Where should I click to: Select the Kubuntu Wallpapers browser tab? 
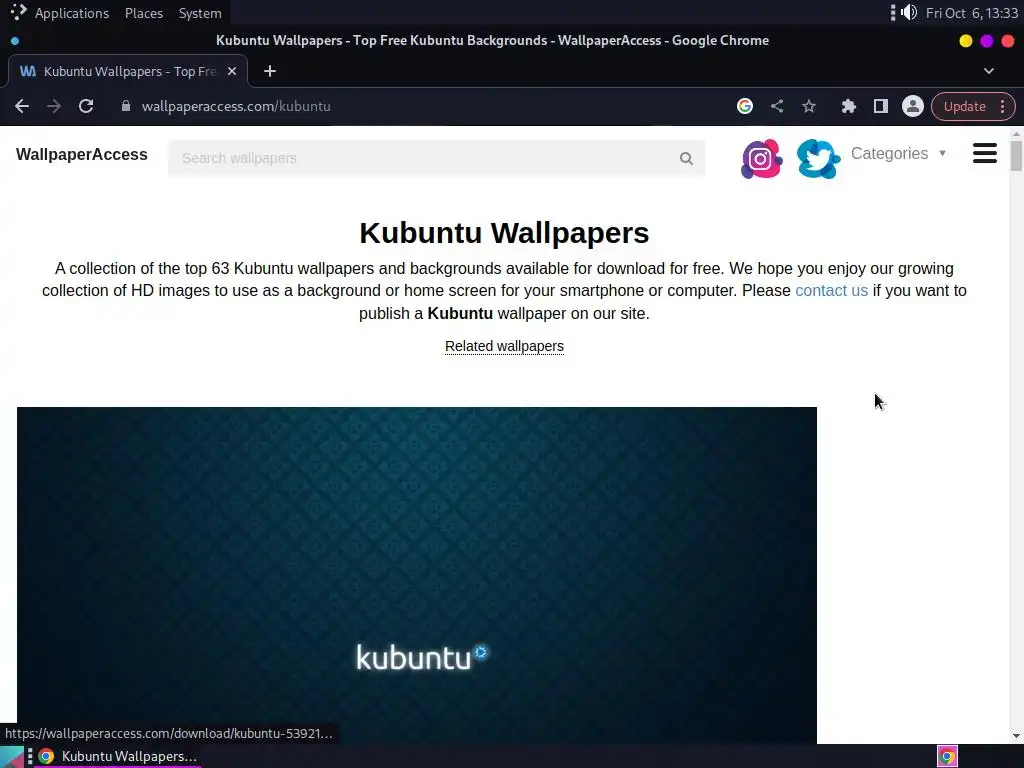[128, 71]
